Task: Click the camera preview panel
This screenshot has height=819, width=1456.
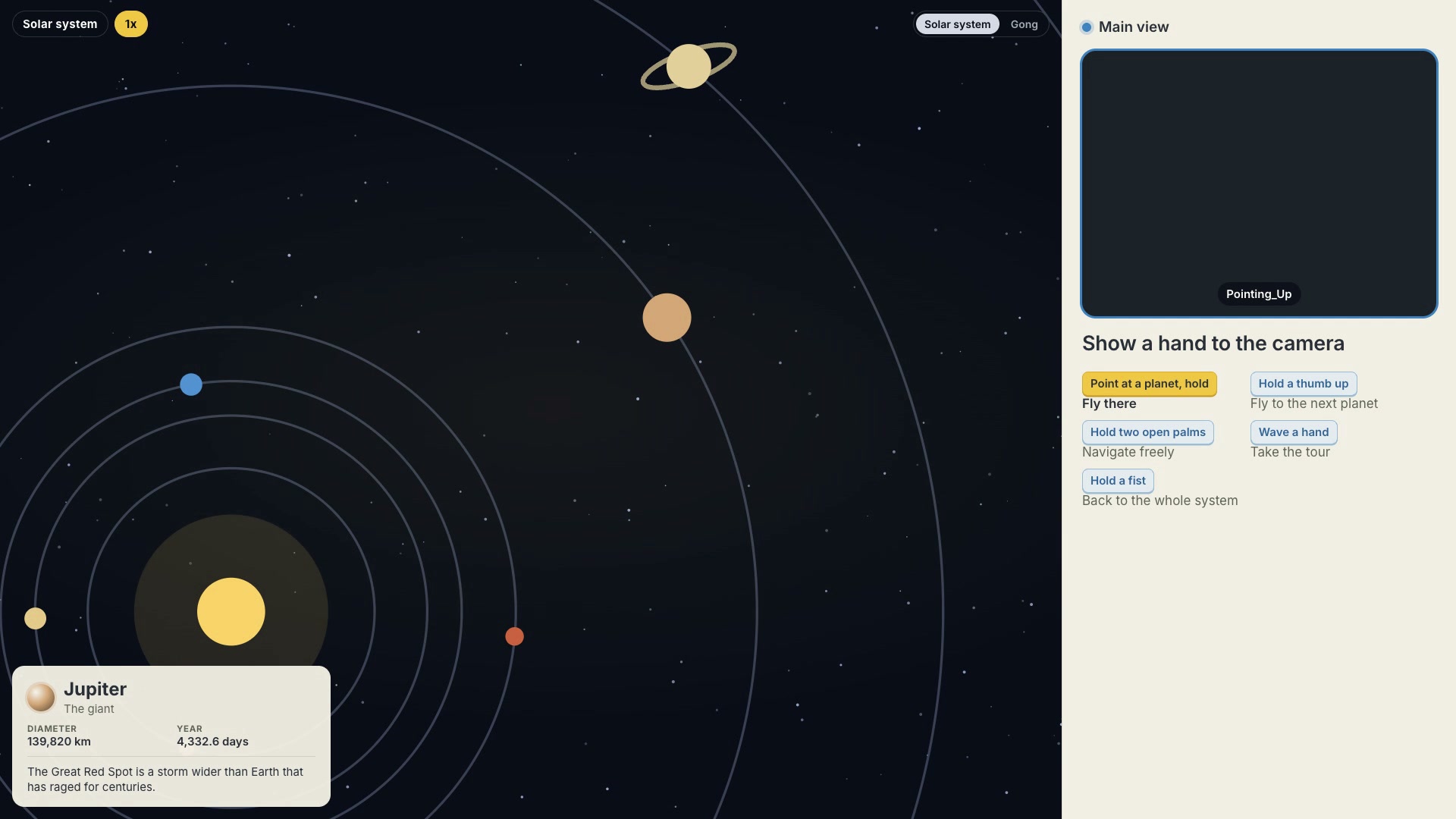Action: click(x=1259, y=184)
